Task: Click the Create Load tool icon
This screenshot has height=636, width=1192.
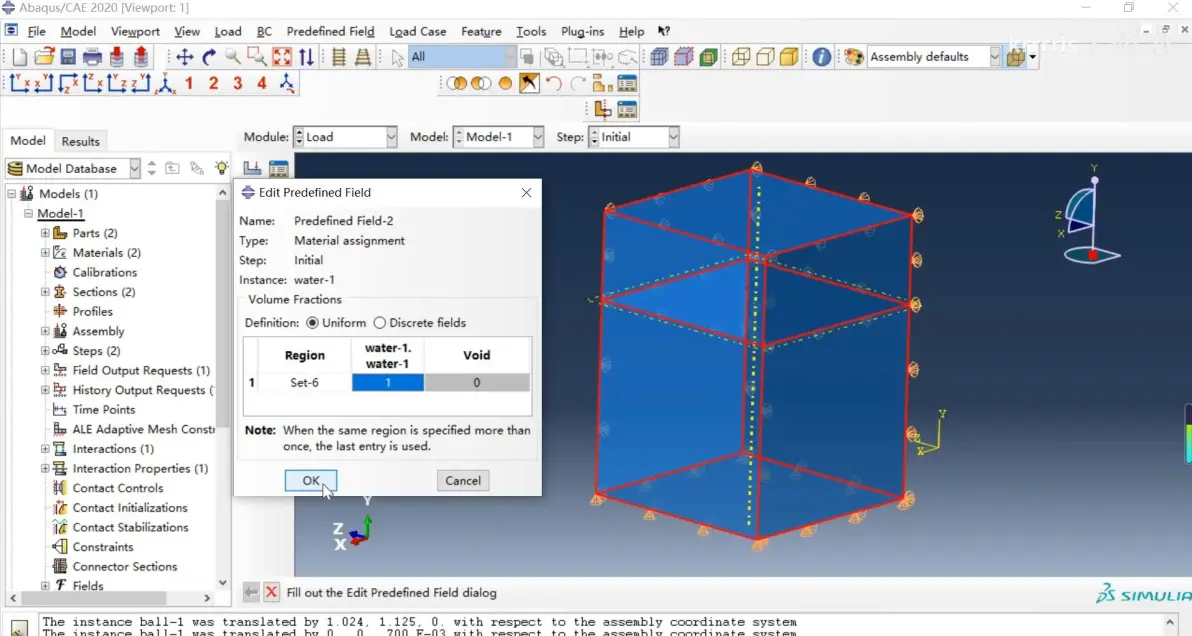Action: pyautogui.click(x=252, y=168)
